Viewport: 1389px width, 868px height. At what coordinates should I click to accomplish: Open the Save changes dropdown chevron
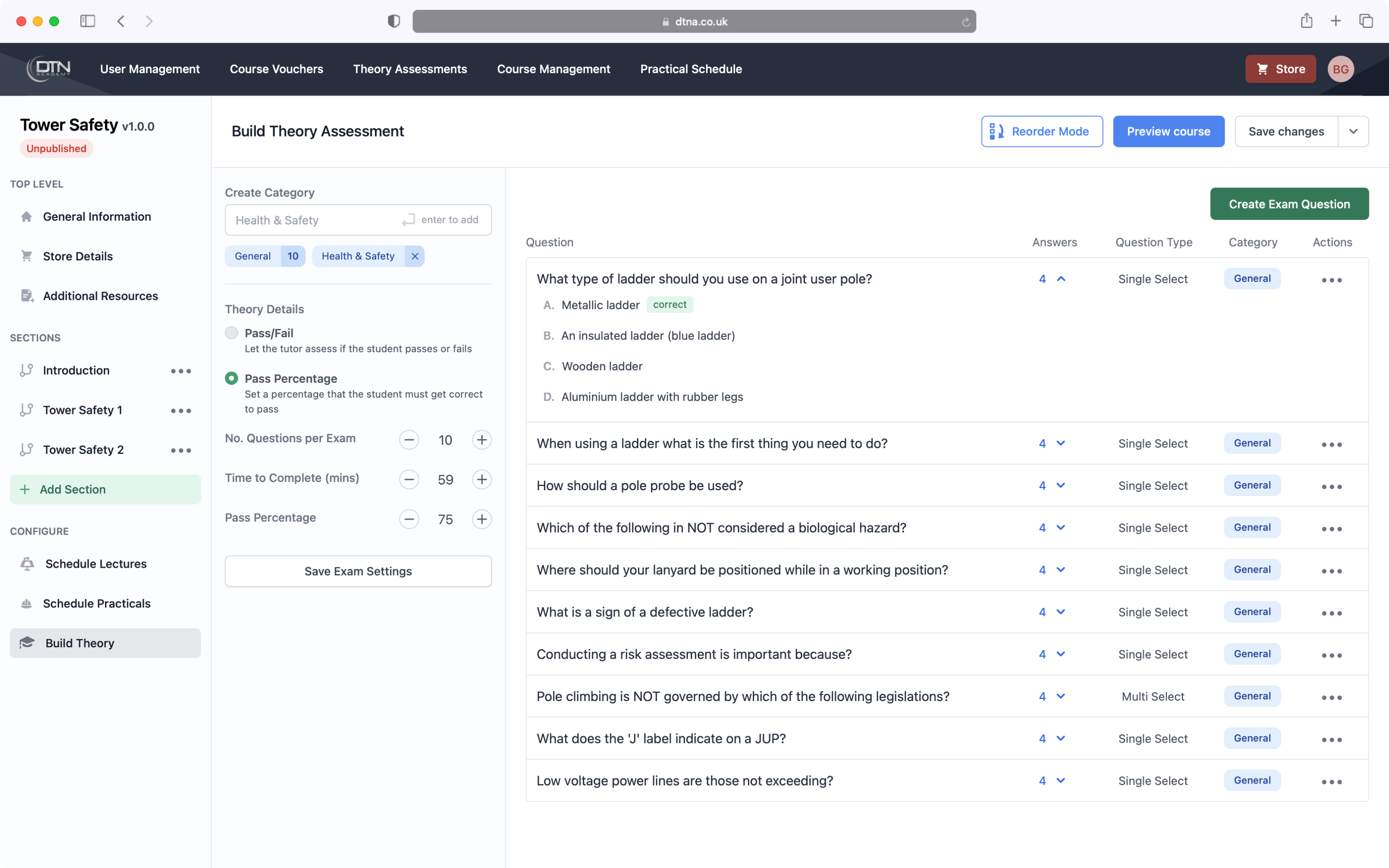coord(1353,131)
